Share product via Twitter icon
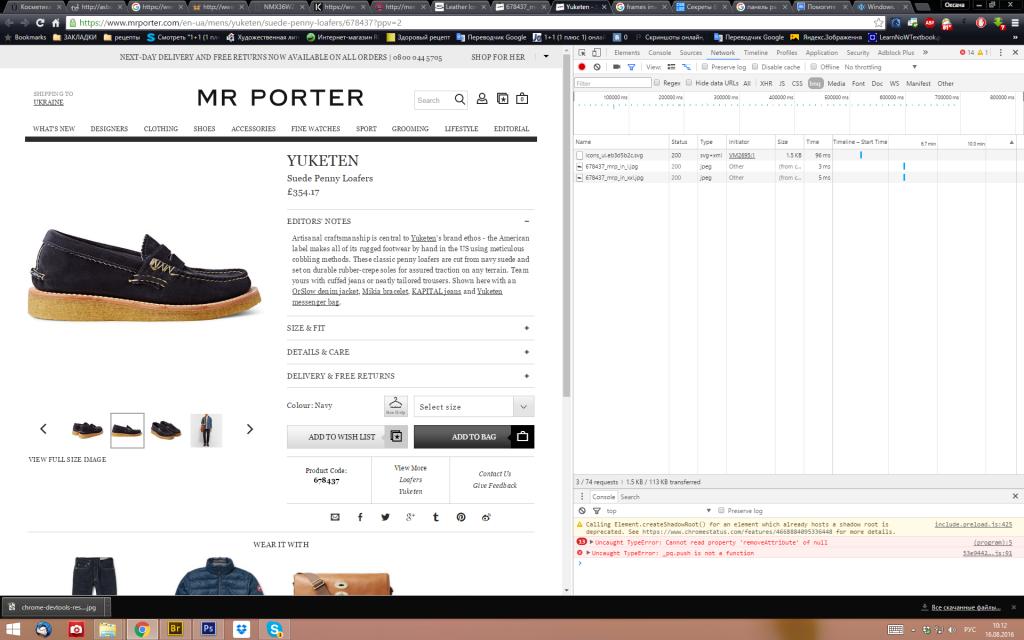This screenshot has height=640, width=1024. click(x=385, y=517)
